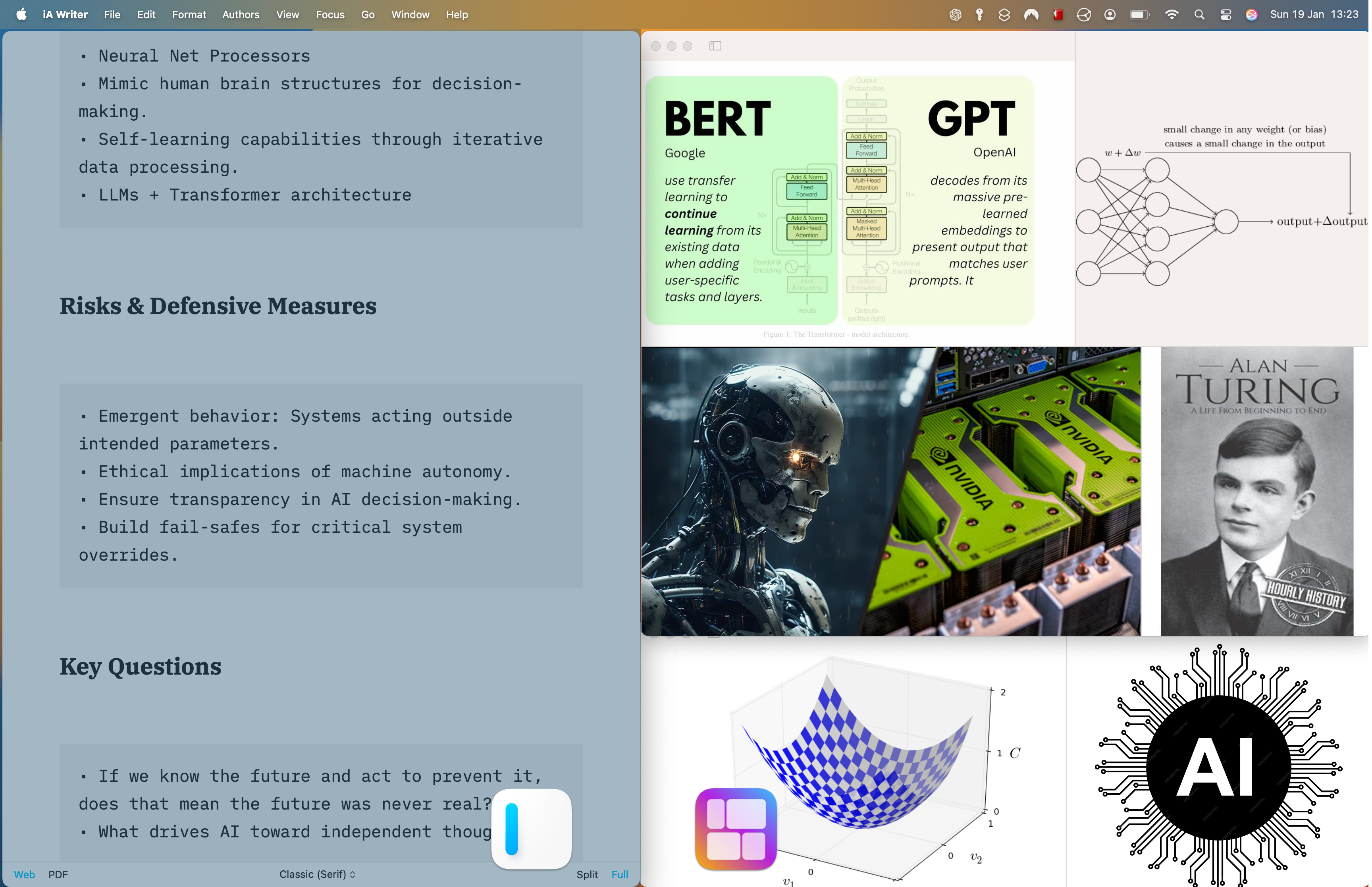The height and width of the screenshot is (887, 1372).
Task: Click the iA Writer app icon
Action: (x=531, y=828)
